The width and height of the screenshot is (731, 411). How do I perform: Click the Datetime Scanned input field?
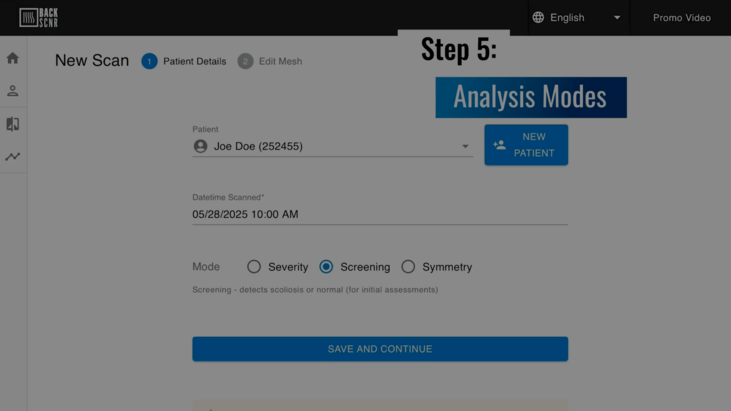pos(380,214)
